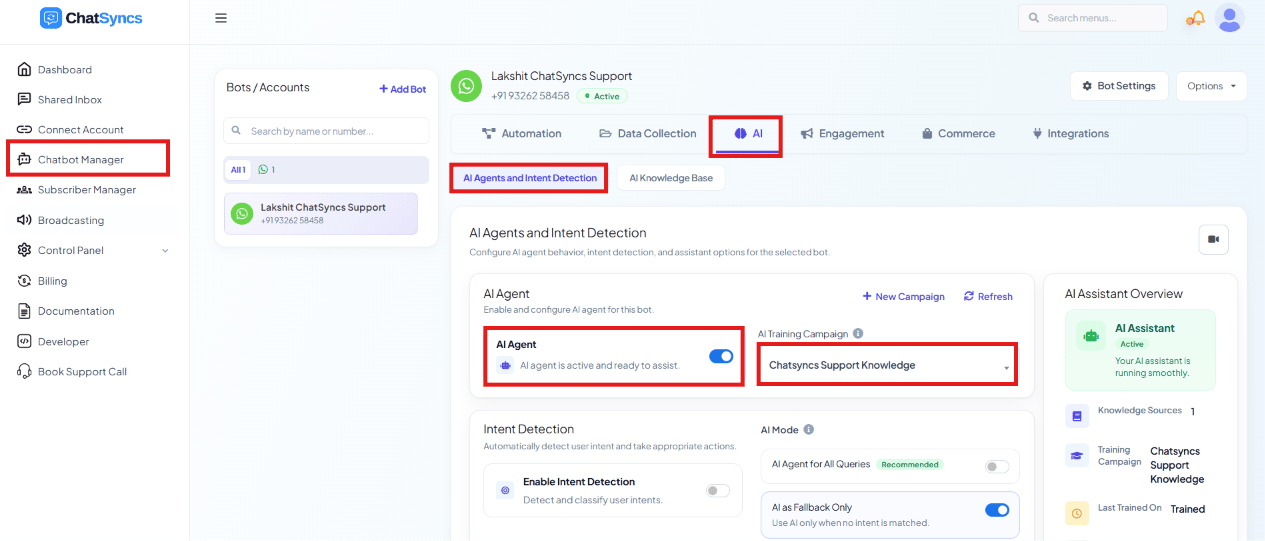Viewport: 1265px width, 541px height.
Task: Turn off the AI Agent toggle
Action: [721, 356]
